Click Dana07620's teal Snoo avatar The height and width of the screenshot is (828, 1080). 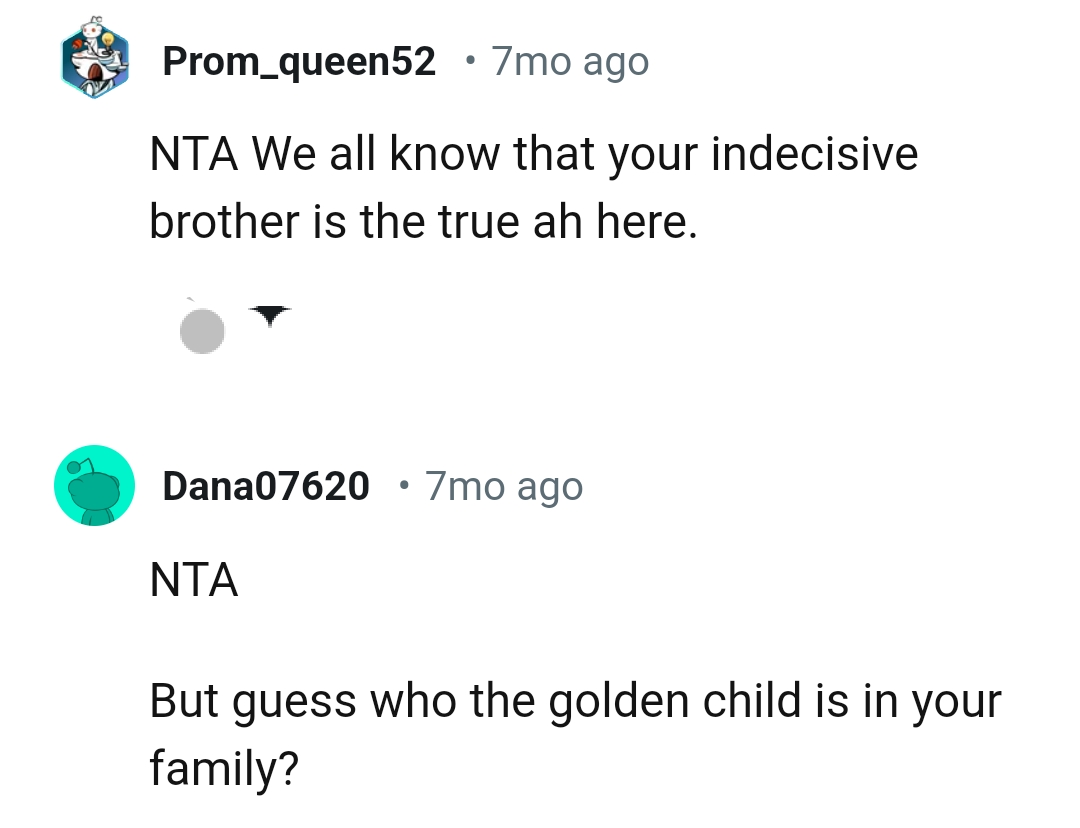(x=95, y=485)
